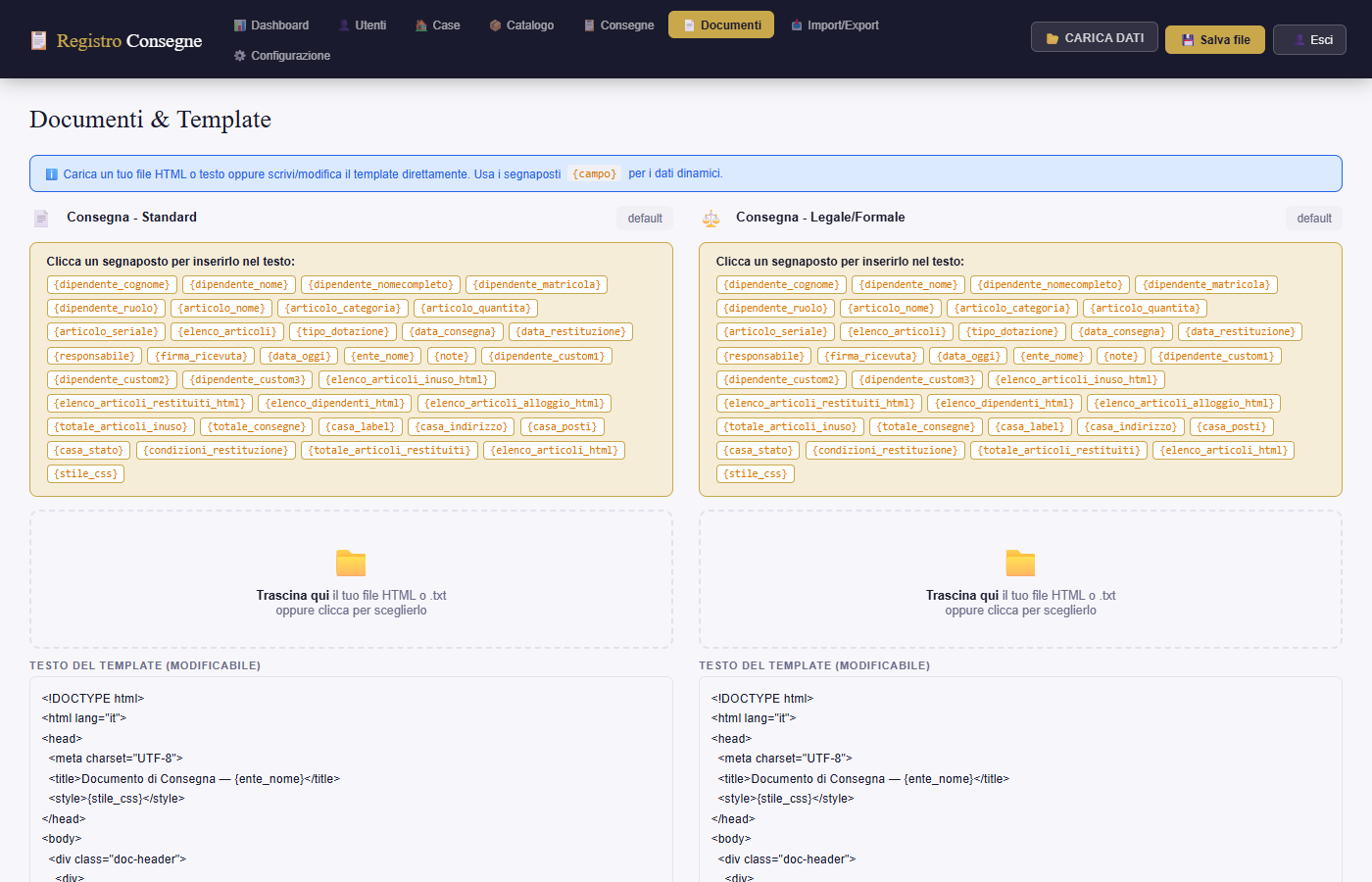Insert {totale_consegne} placeholder in Standard template

coord(257,427)
